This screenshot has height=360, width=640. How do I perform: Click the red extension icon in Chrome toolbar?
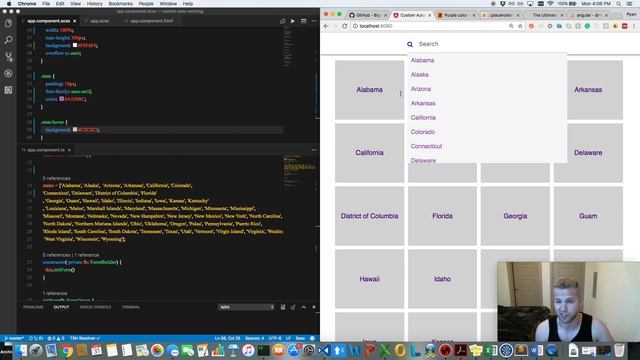624,26
